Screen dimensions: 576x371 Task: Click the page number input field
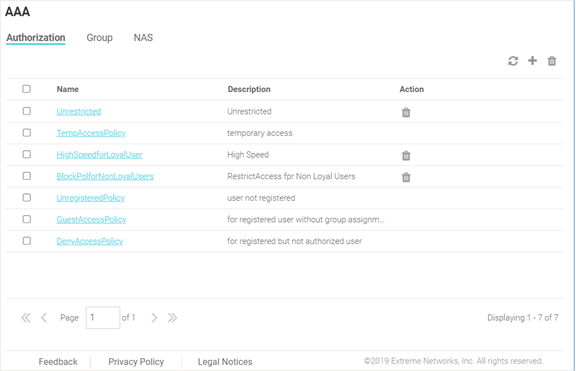click(x=103, y=318)
